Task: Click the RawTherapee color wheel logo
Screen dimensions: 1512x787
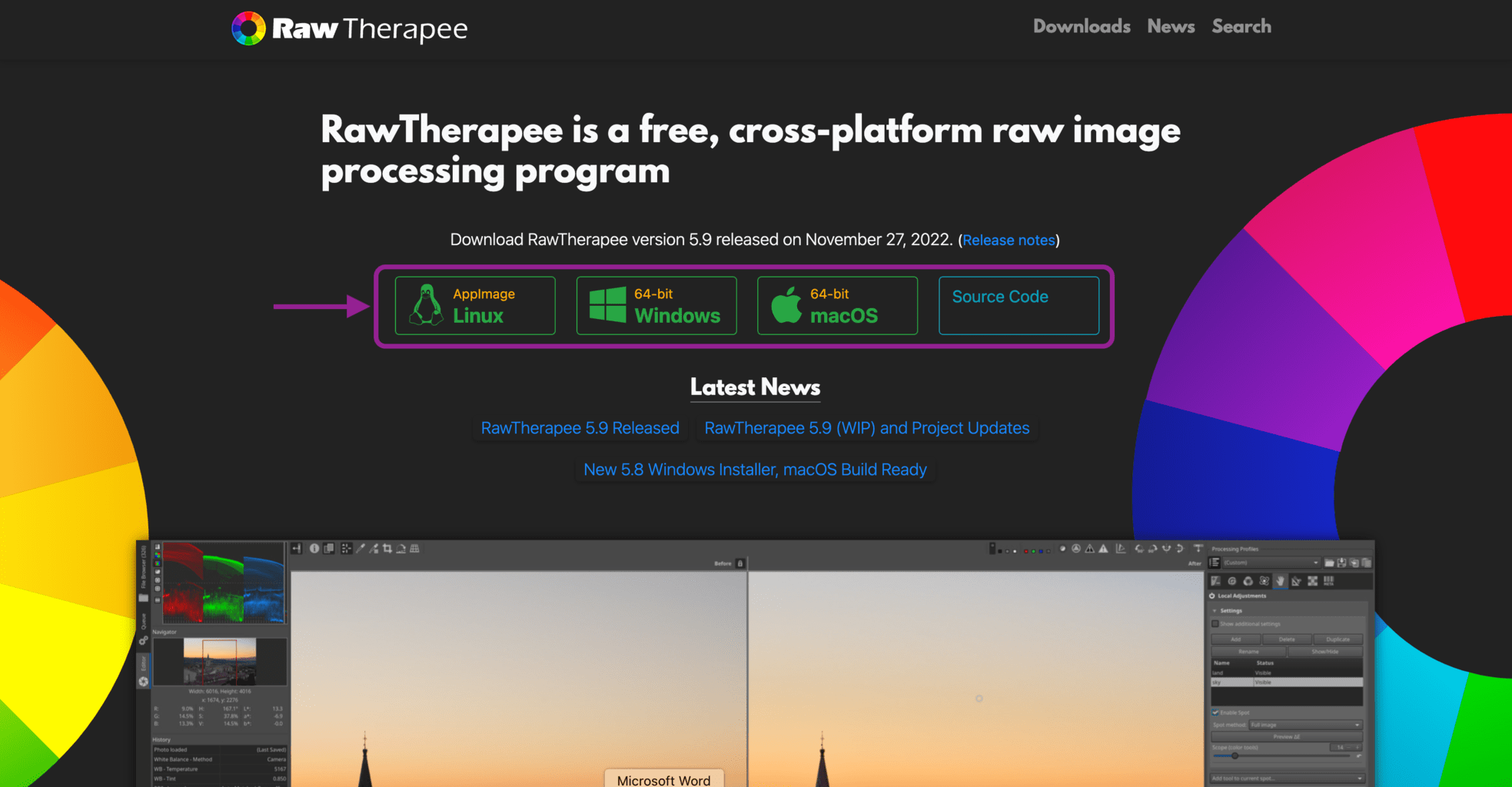Action: pos(248,28)
